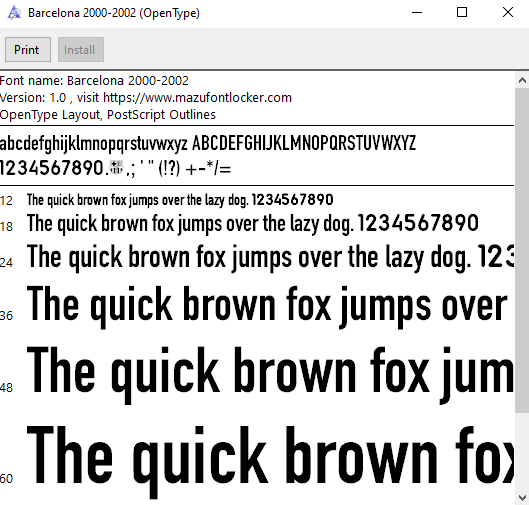Click the 60-point quick brown fox sample
The image size is (529, 505).
point(271,461)
